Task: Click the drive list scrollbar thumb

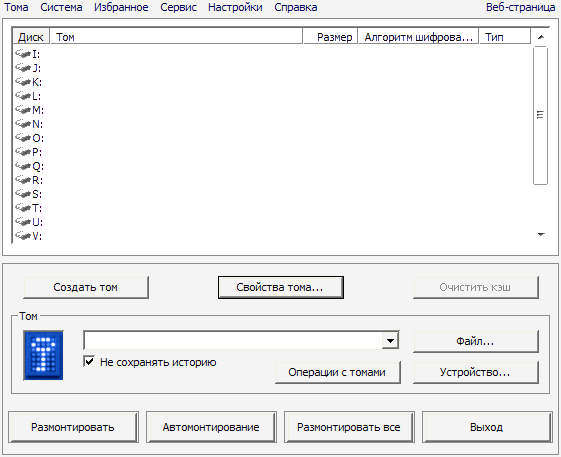Action: click(x=540, y=115)
